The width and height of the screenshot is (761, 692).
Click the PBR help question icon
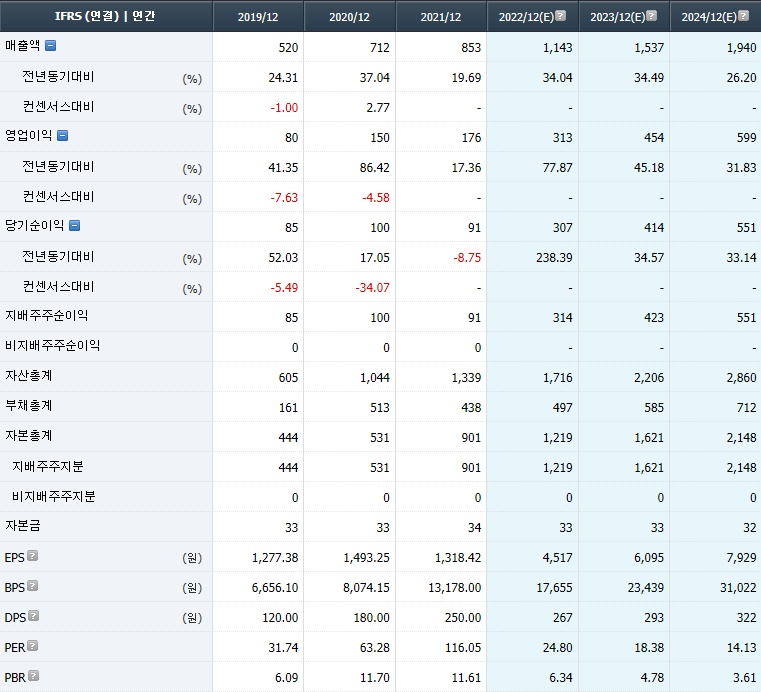[x=33, y=676]
